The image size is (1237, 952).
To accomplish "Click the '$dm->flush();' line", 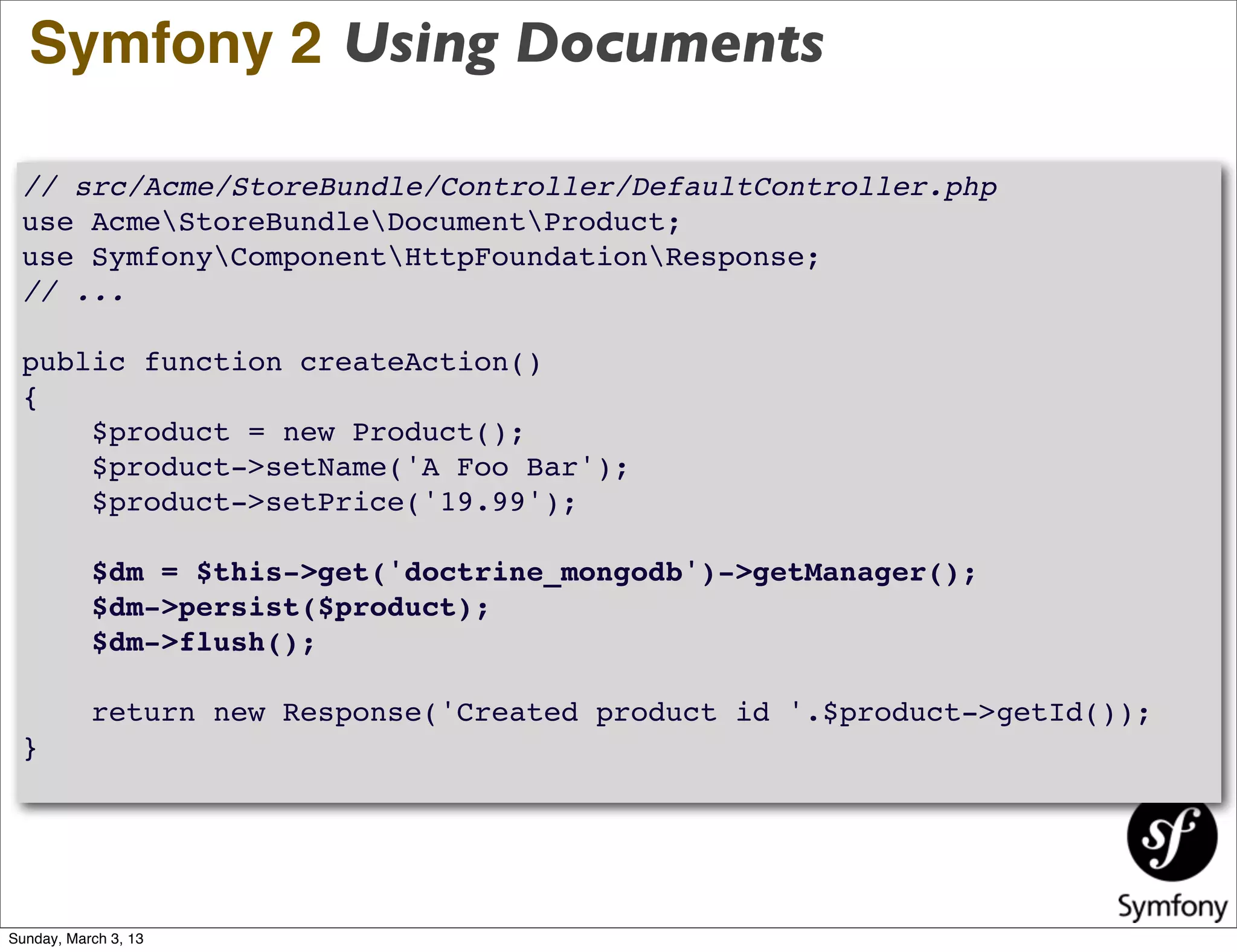I will pos(204,643).
